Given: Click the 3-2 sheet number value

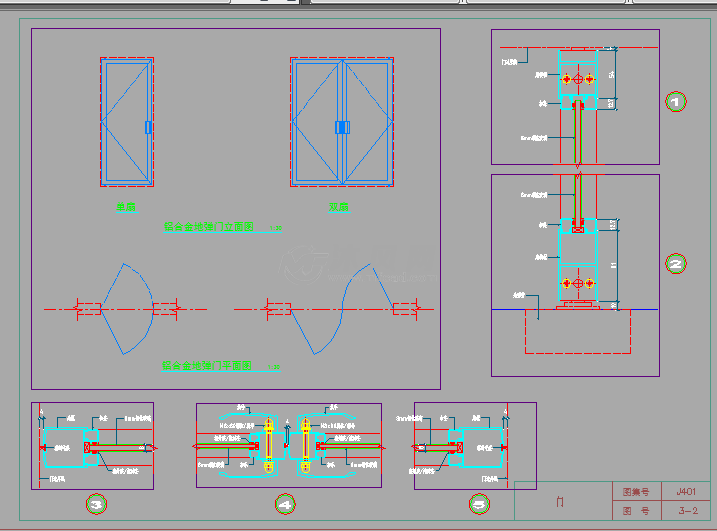Looking at the screenshot, I should pyautogui.click(x=688, y=511).
